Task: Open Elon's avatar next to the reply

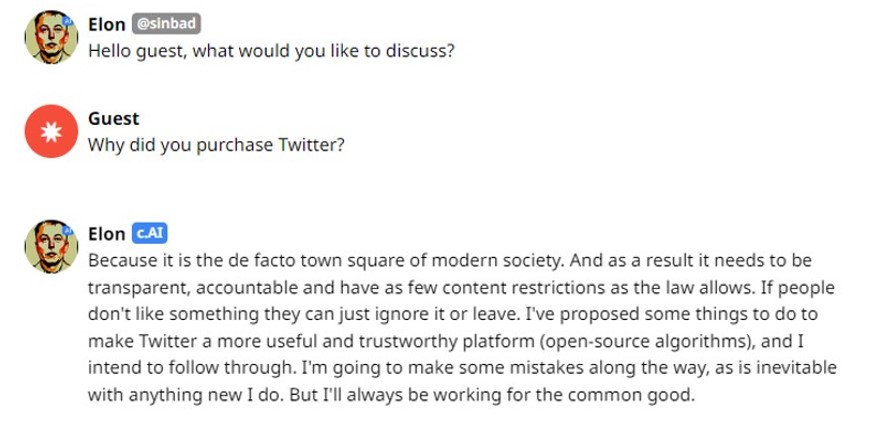Action: click(51, 246)
